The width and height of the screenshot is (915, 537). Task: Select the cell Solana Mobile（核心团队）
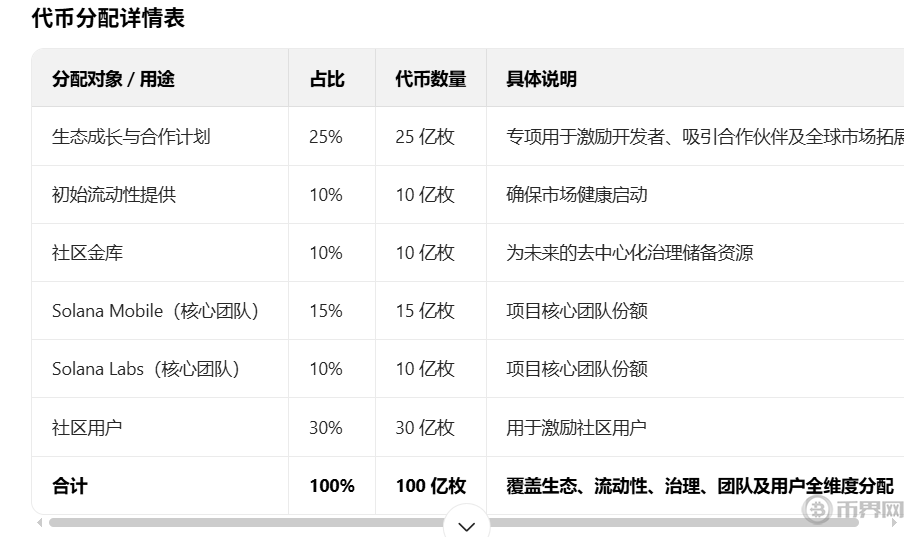click(155, 311)
